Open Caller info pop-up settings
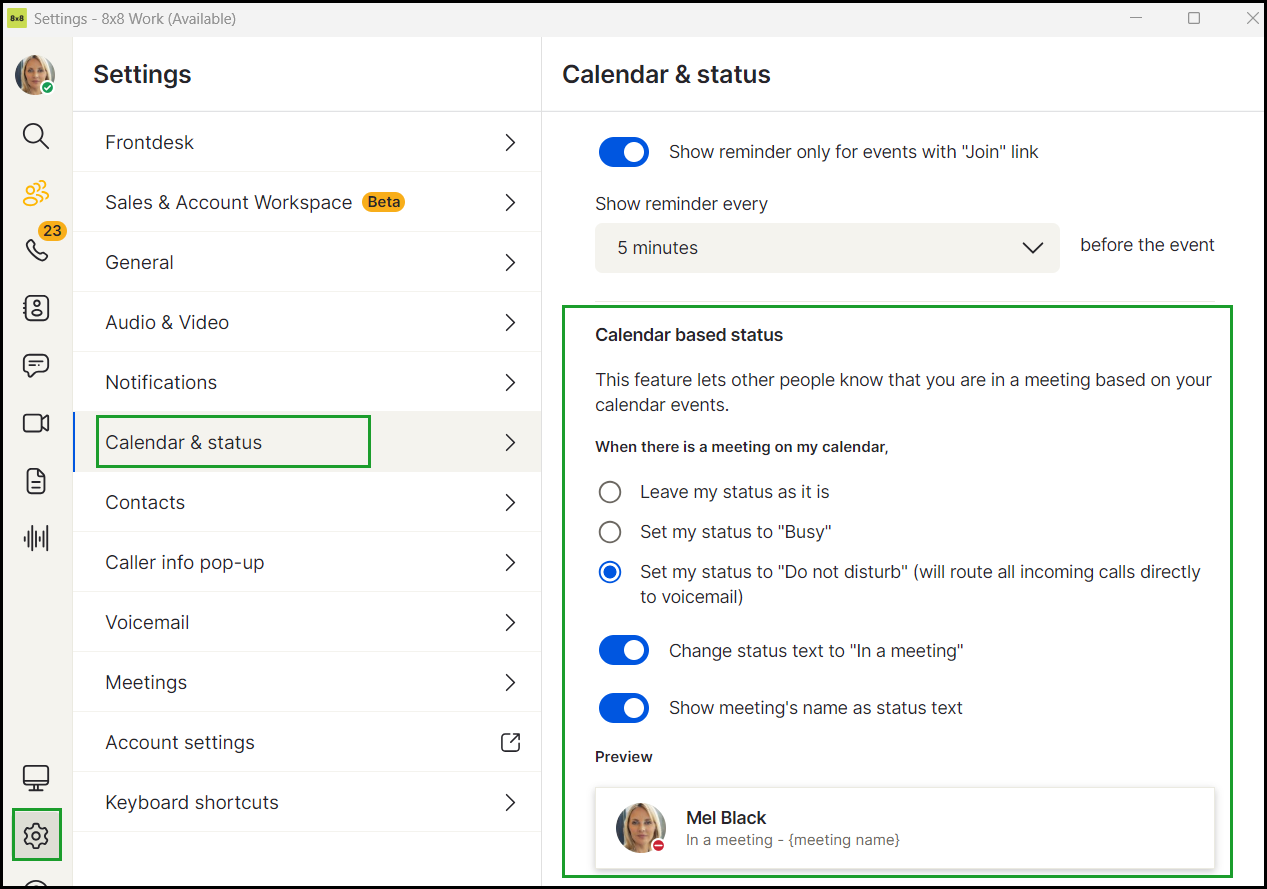 click(307, 562)
